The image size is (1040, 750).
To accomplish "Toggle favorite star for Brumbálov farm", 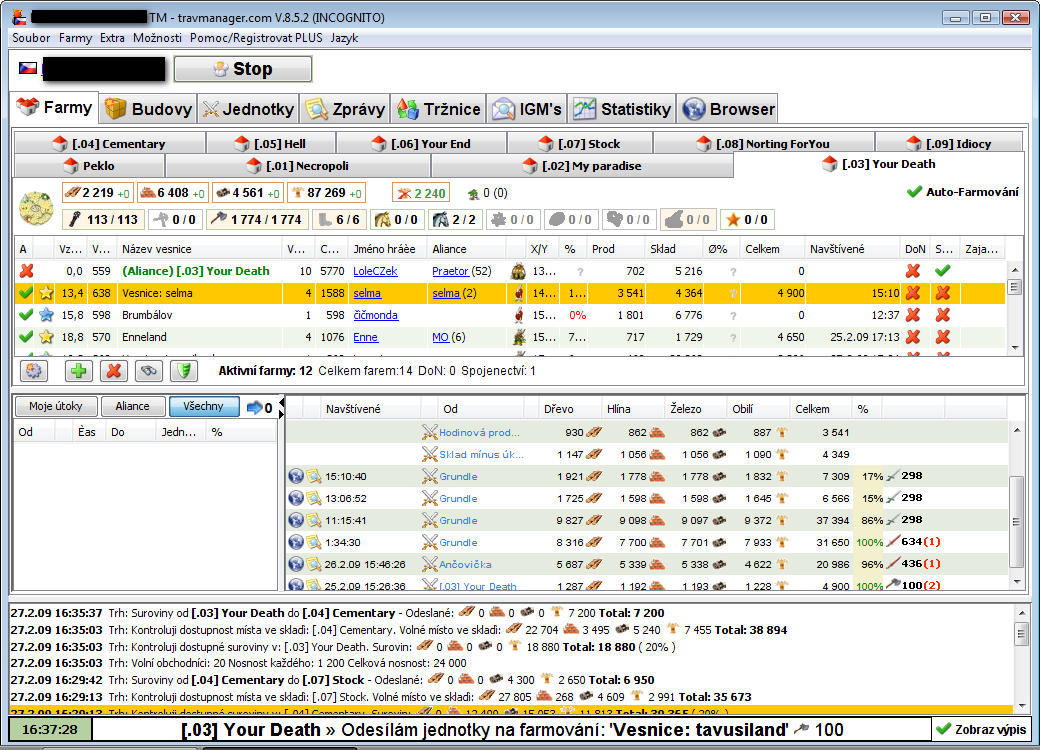I will pos(46,314).
